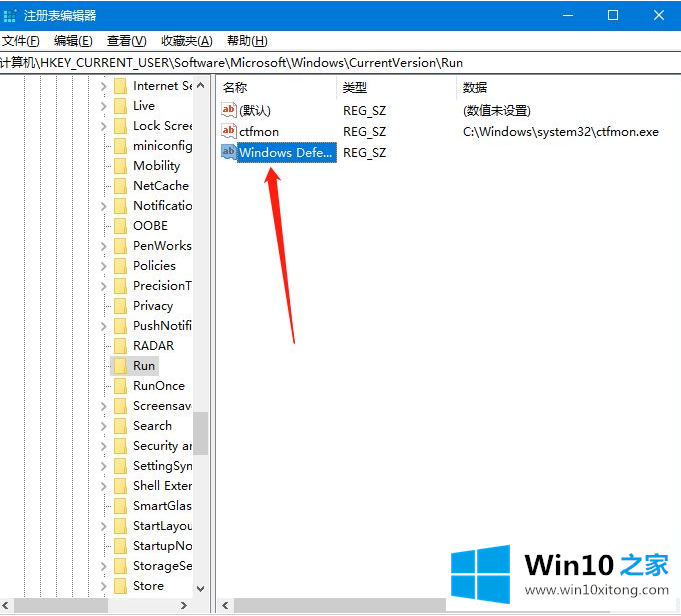Expand the Lock Scree key

click(x=103, y=126)
